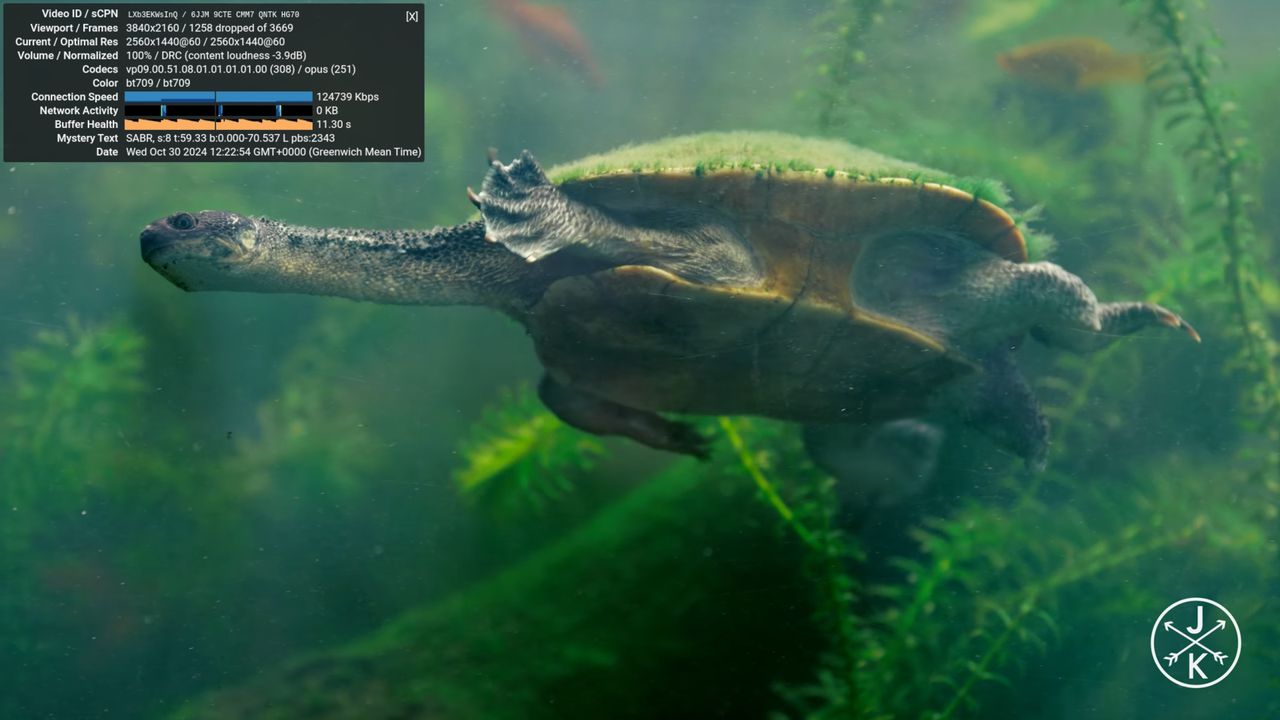Screen dimensions: 1280x720
Task: Click the Network Activity graph
Action: tap(219, 111)
